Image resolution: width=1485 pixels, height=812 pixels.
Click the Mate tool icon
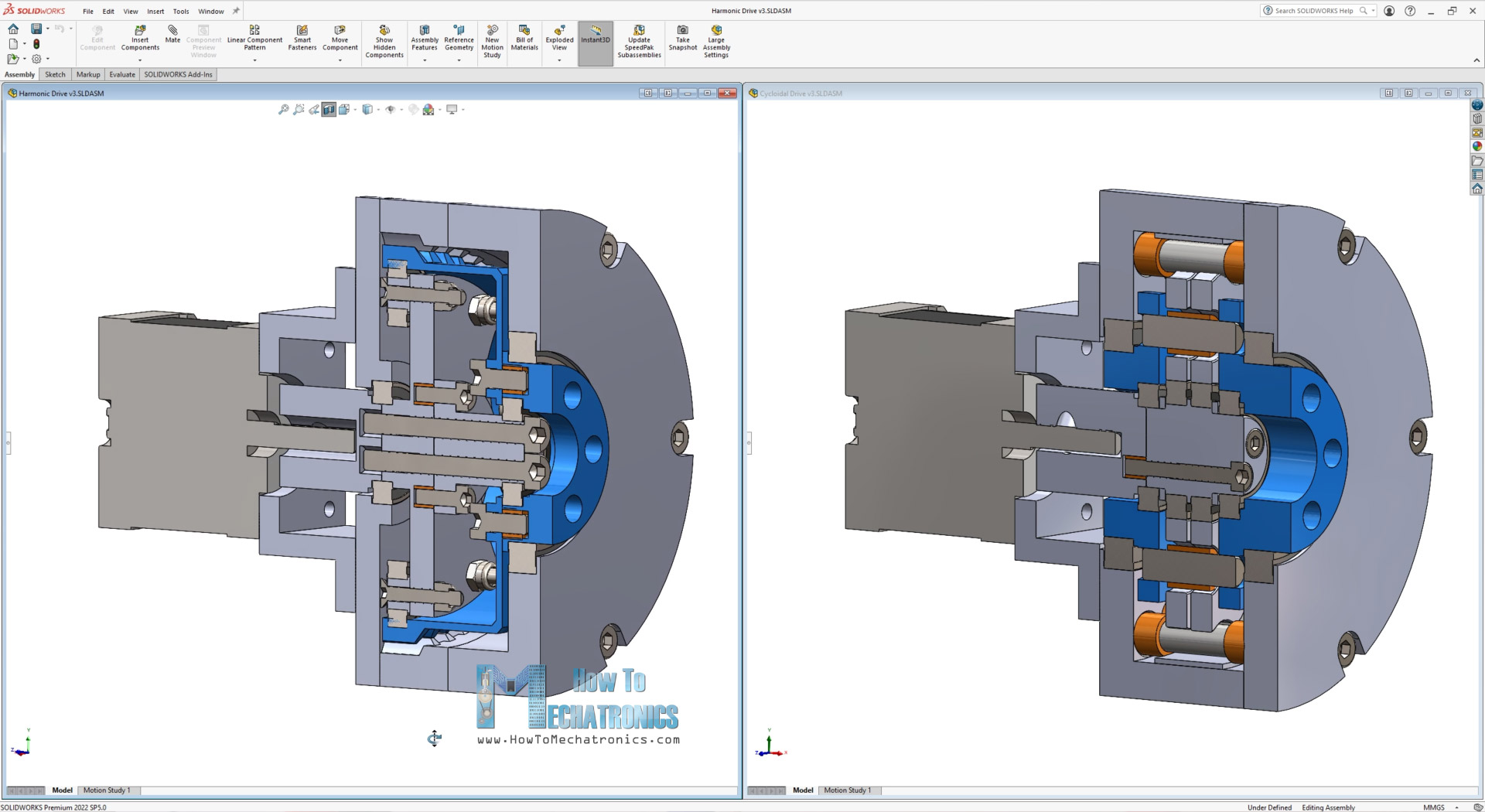[172, 31]
